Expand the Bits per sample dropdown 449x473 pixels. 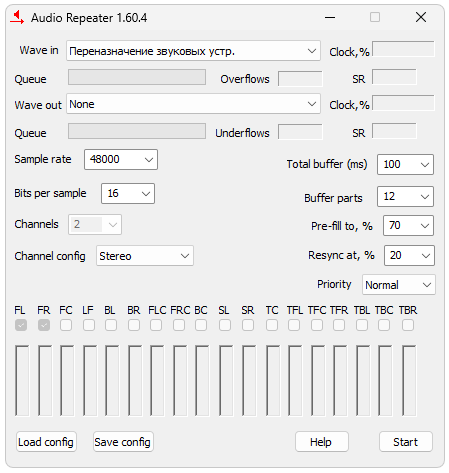coord(128,193)
